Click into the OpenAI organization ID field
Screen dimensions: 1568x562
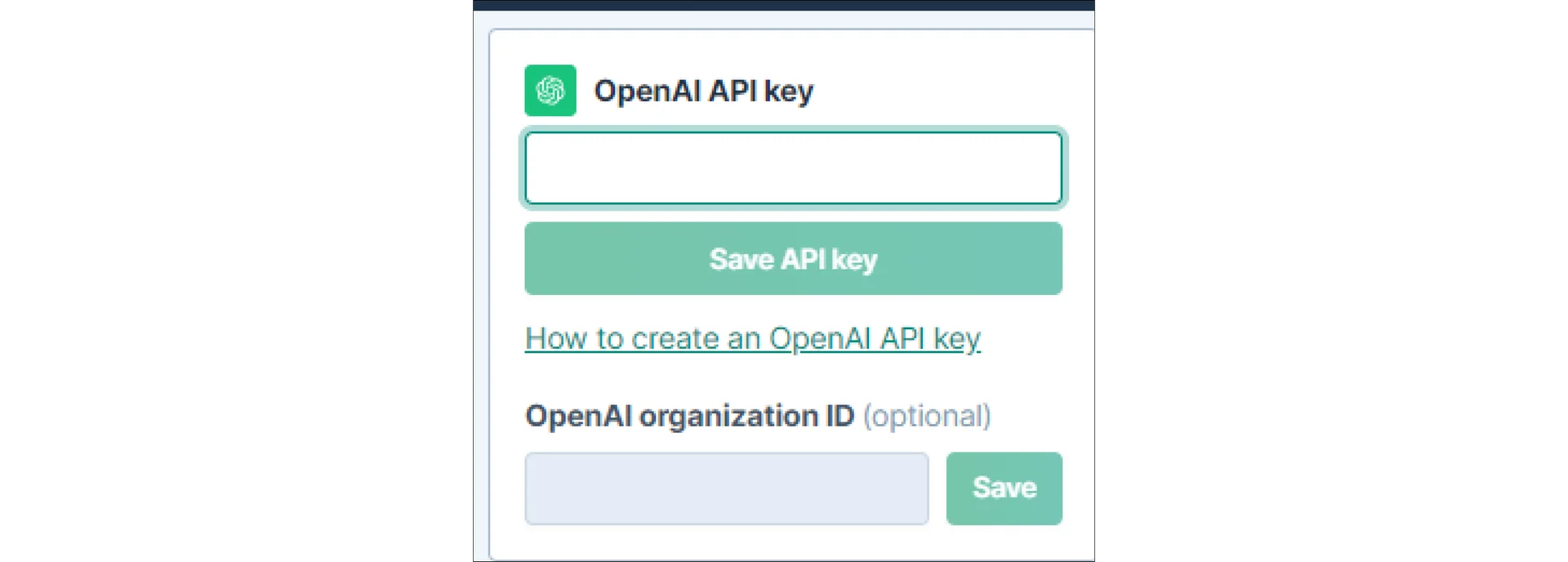(726, 488)
